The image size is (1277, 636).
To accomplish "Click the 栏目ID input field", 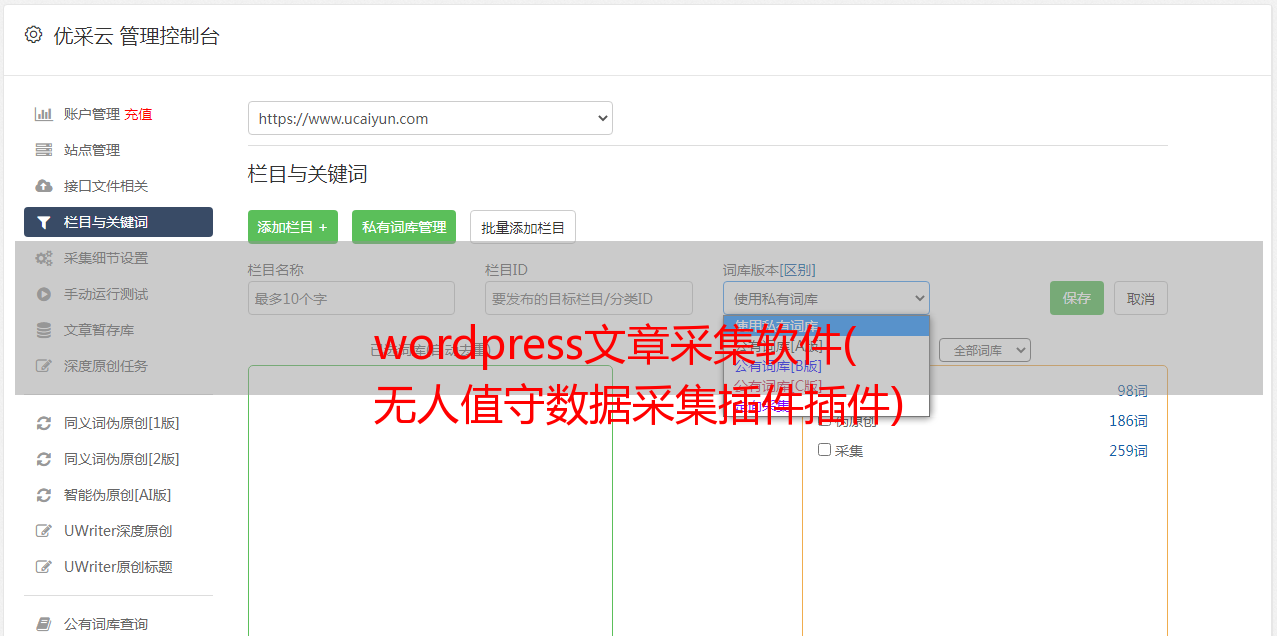I will tap(589, 298).
